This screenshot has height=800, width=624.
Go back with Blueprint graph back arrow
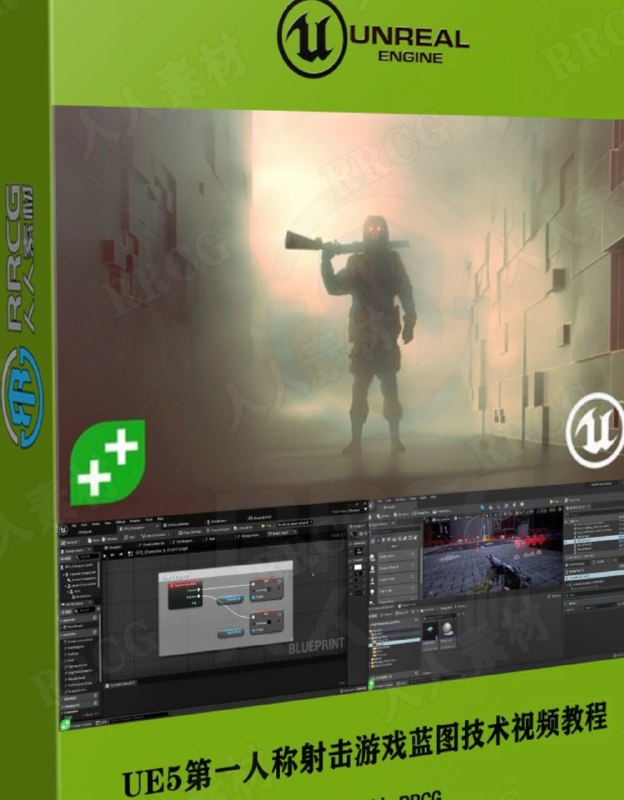(112, 555)
